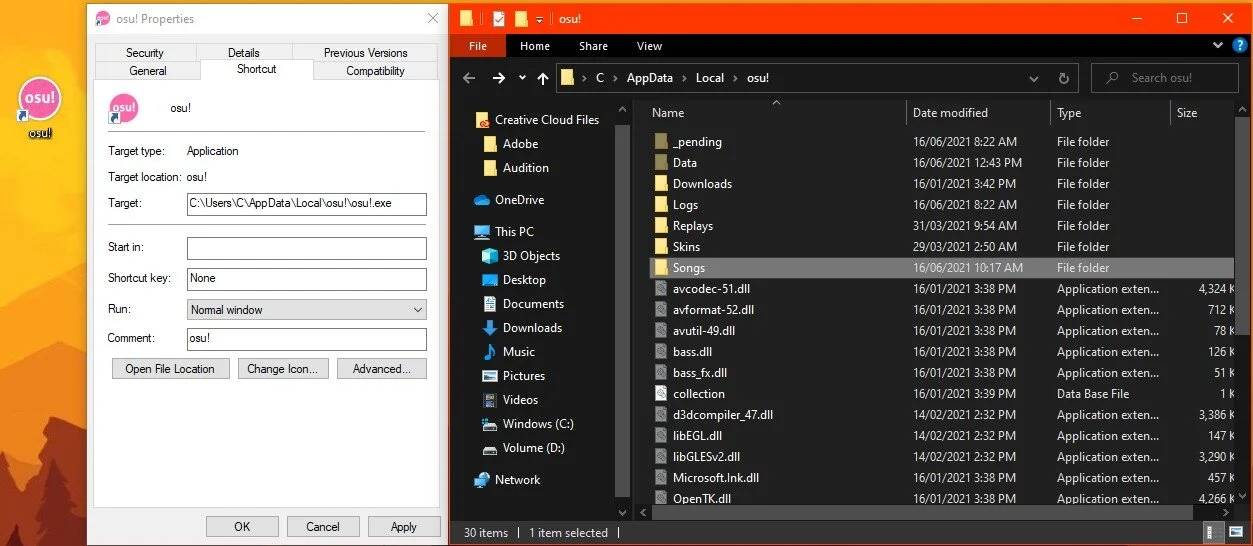Open the General tab in Properties

pyautogui.click(x=148, y=71)
